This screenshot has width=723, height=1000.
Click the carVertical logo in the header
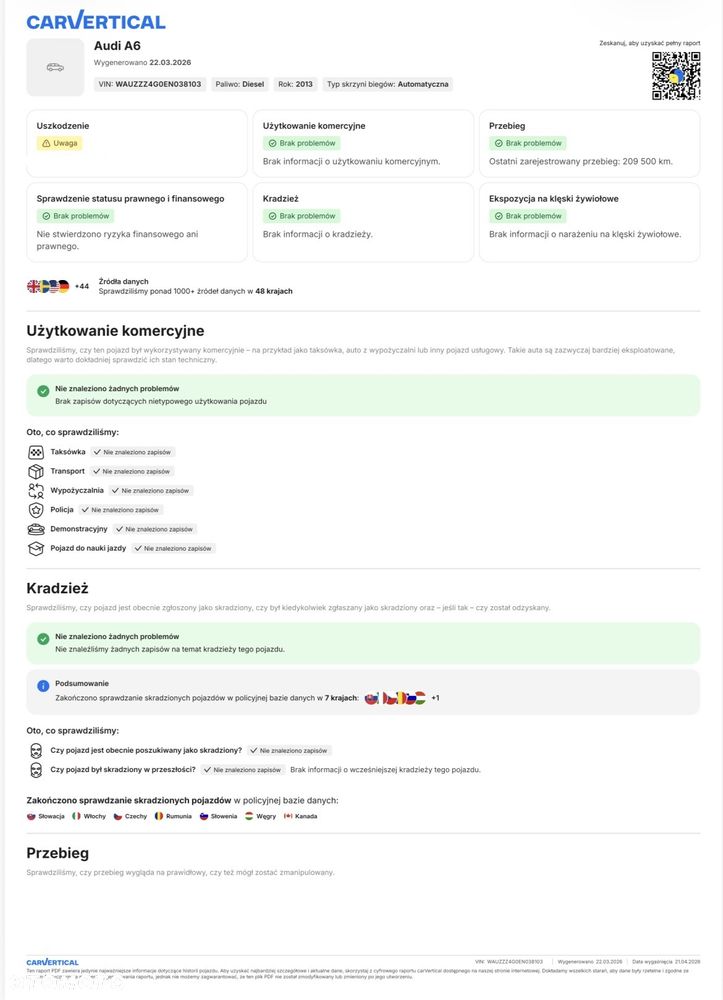pyautogui.click(x=96, y=21)
